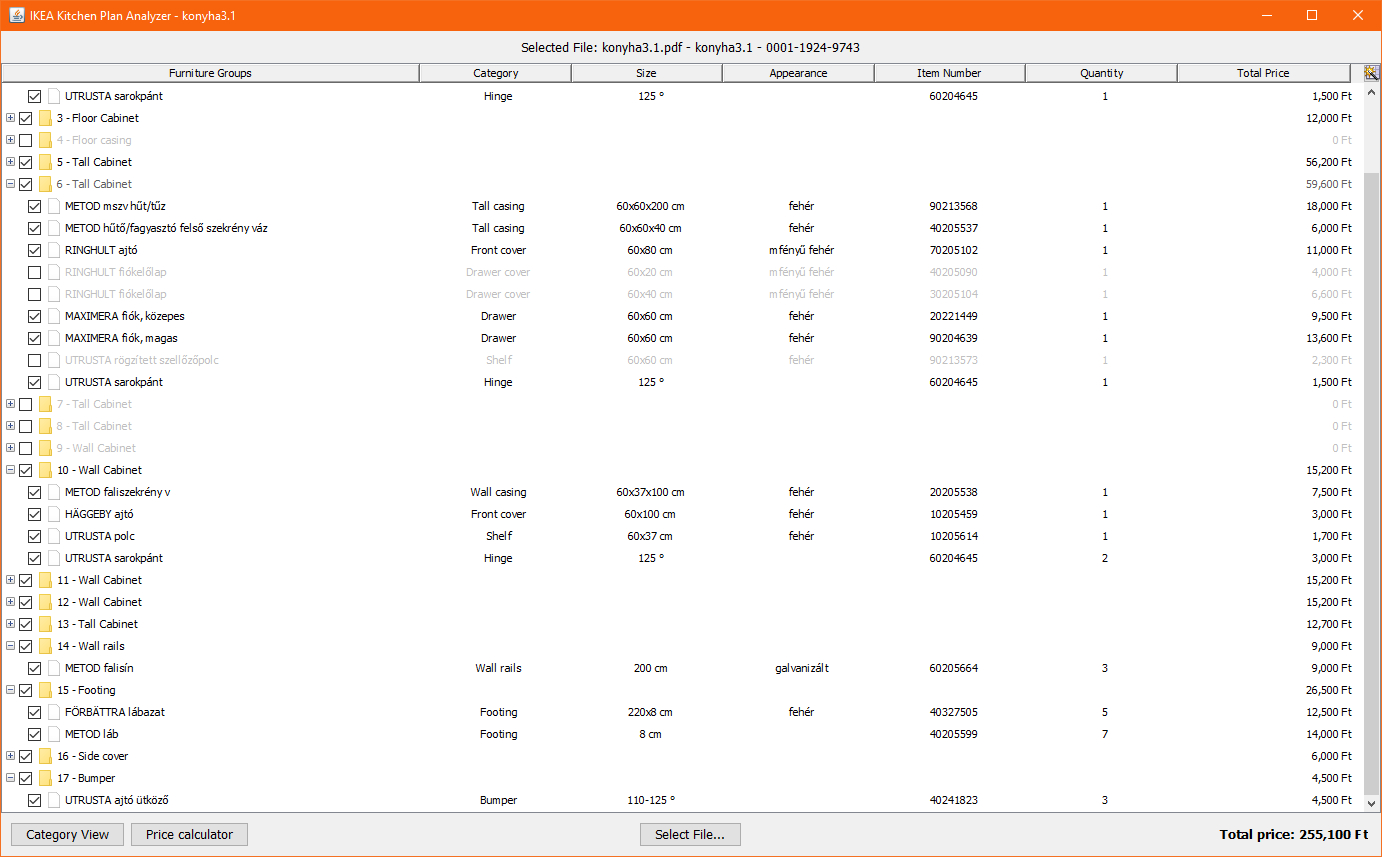Click the Item Number column header
Image resolution: width=1382 pixels, height=857 pixels.
[950, 73]
